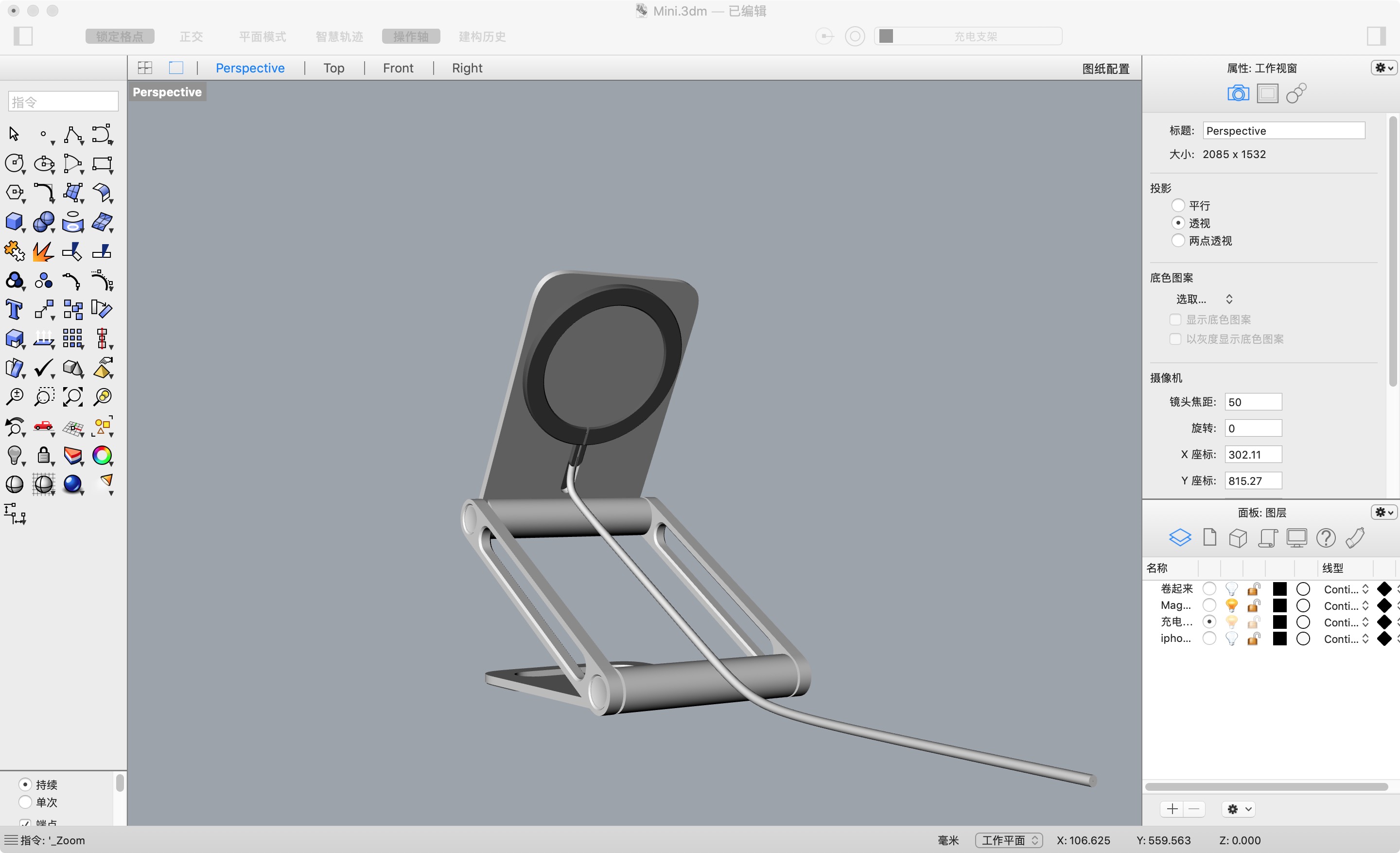Select 两点透视 projection option

(1178, 240)
